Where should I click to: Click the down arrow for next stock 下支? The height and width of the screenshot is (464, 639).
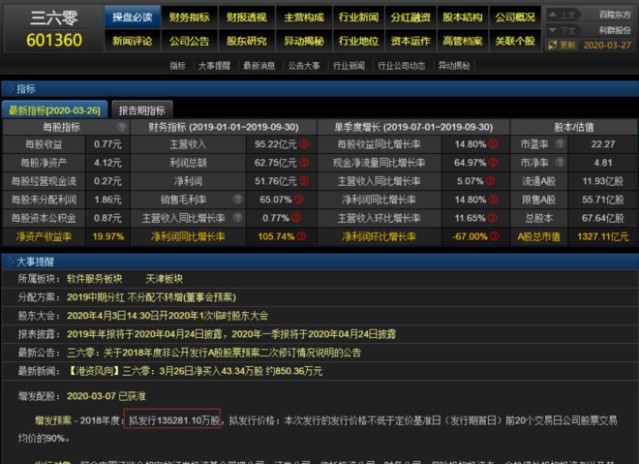coord(553,30)
